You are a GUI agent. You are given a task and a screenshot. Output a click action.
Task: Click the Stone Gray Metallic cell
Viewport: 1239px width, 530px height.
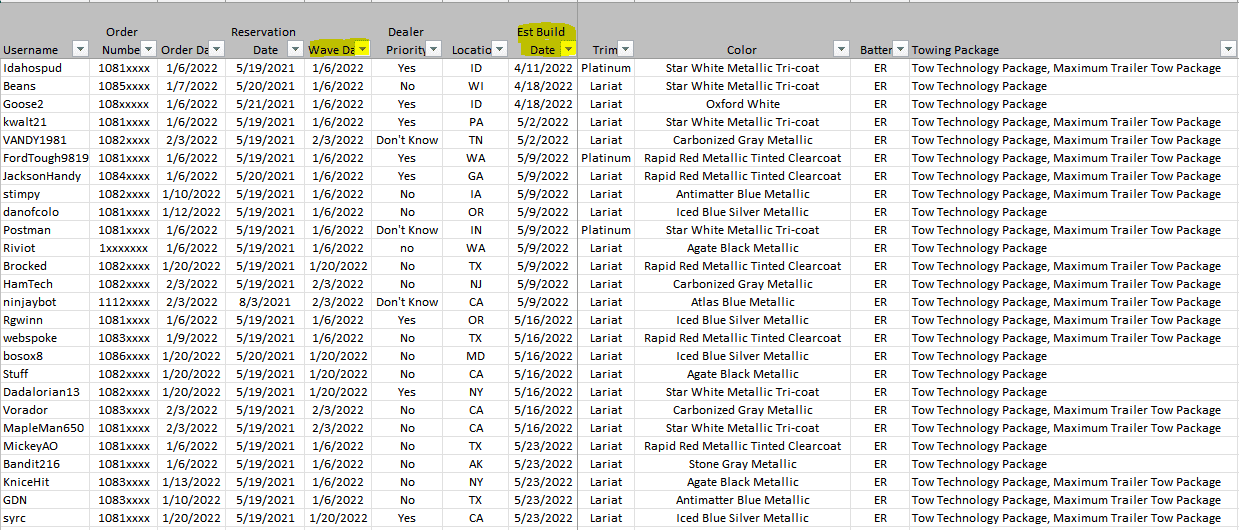[x=742, y=464]
